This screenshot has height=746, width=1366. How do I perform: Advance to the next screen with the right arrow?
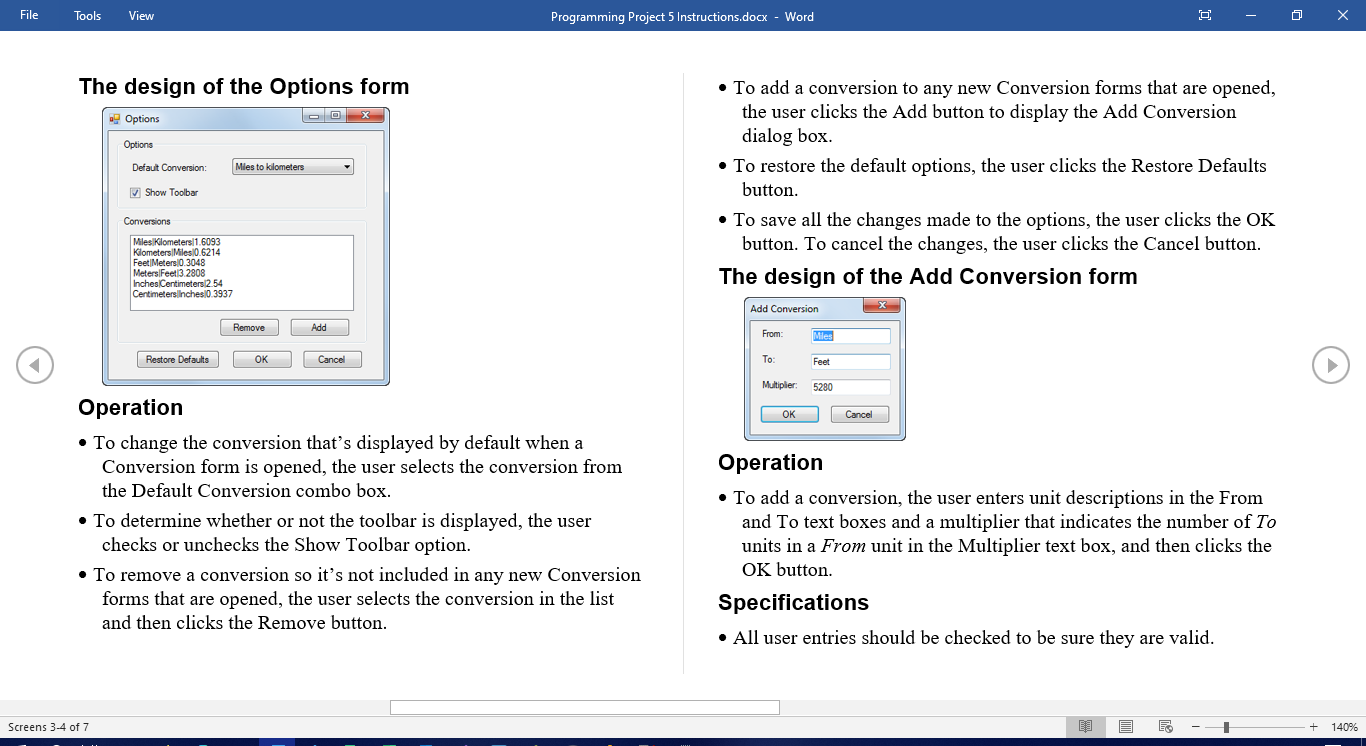(x=1331, y=365)
